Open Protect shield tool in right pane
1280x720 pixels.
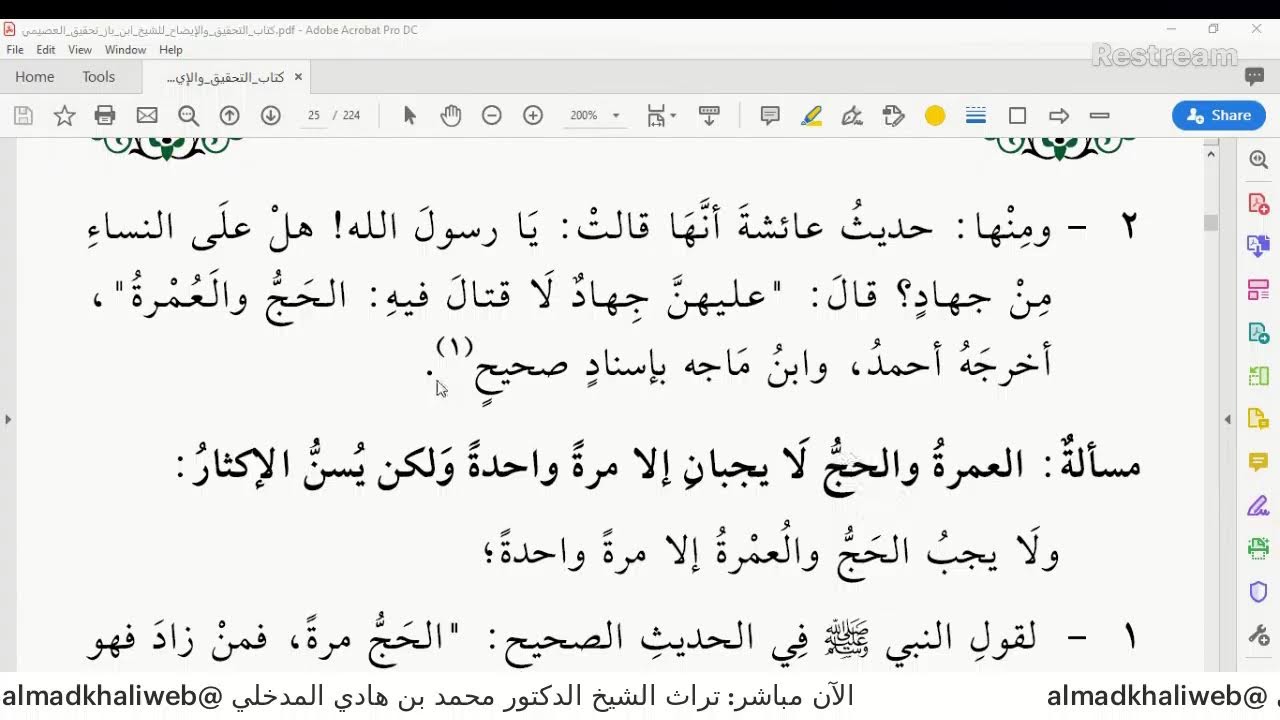[x=1258, y=591]
